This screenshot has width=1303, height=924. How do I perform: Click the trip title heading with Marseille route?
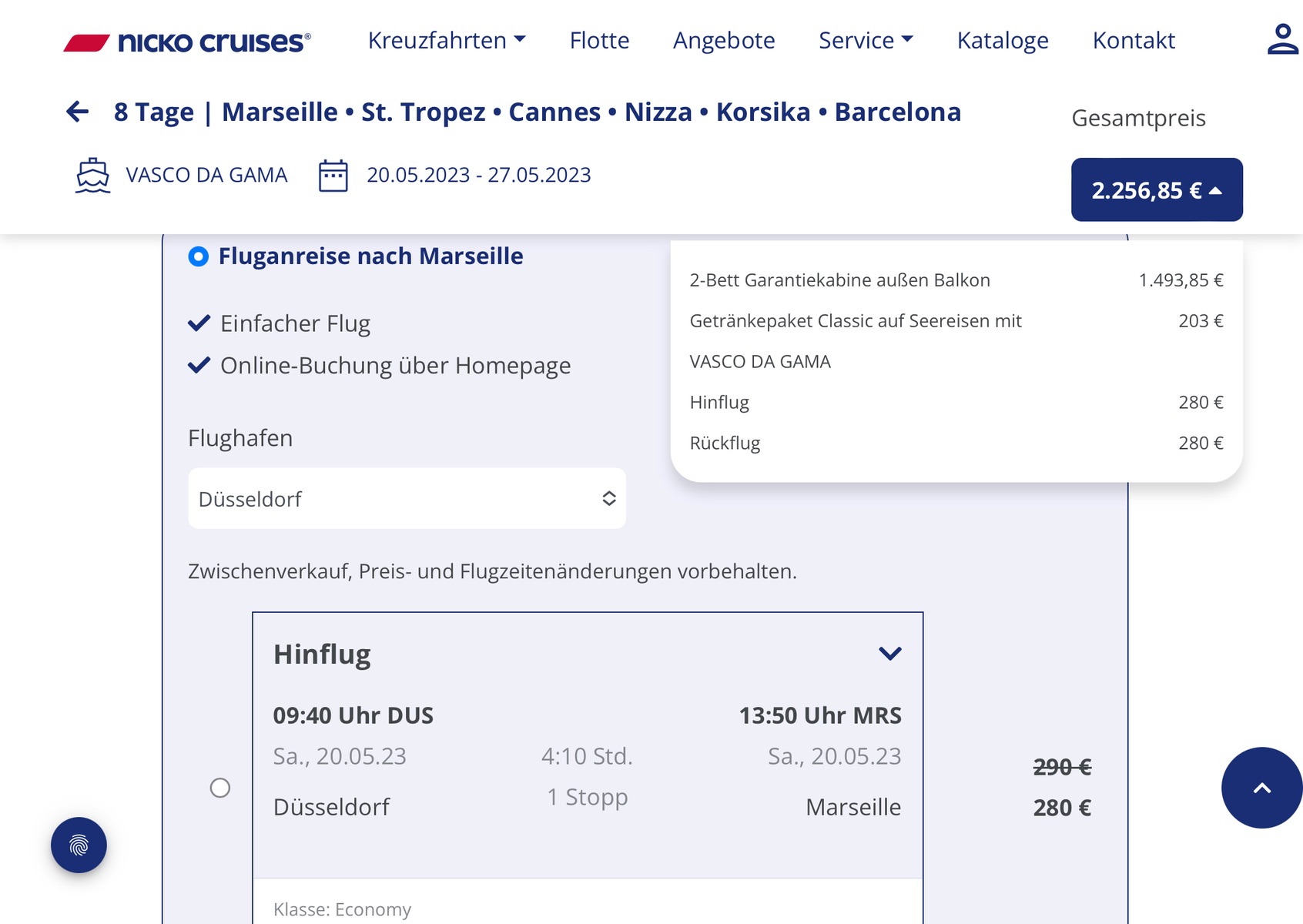tap(538, 112)
